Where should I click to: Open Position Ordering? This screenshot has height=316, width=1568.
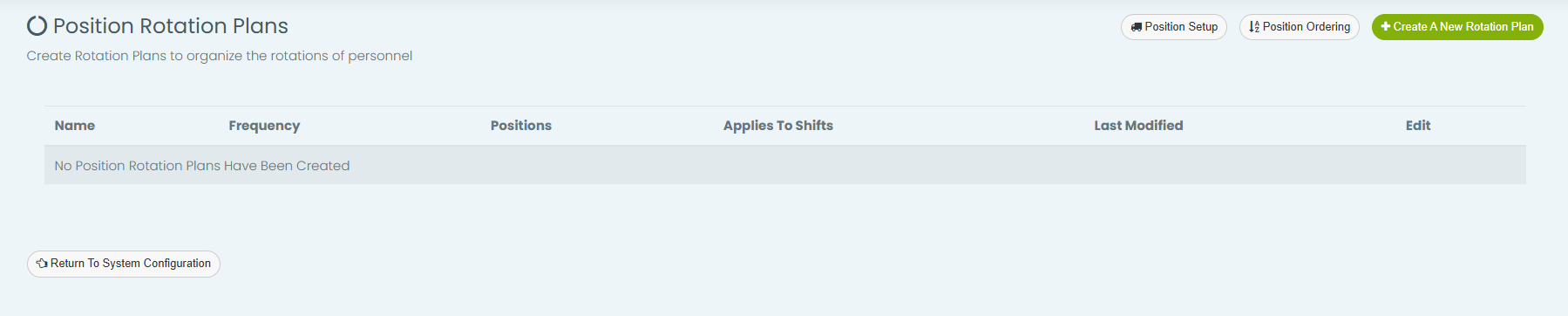tap(1299, 27)
